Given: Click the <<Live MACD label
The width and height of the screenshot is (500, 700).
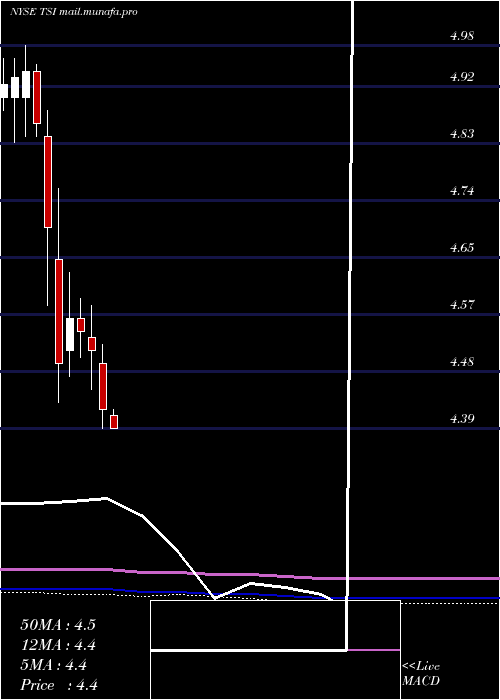Looking at the screenshot, I should (421, 674).
